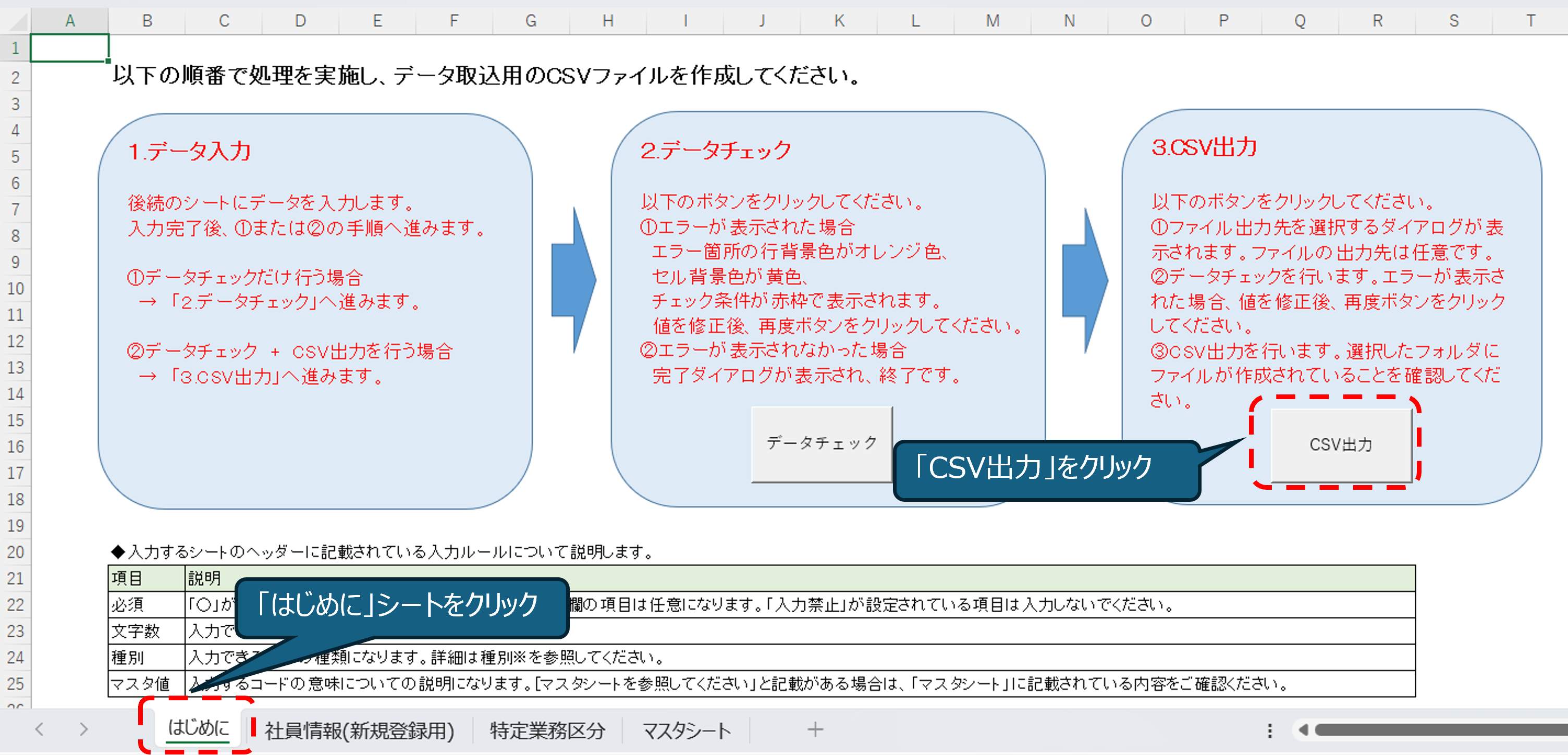Click the three-dot tab splitter handle
The height and width of the screenshot is (755, 1568).
[x=1269, y=730]
